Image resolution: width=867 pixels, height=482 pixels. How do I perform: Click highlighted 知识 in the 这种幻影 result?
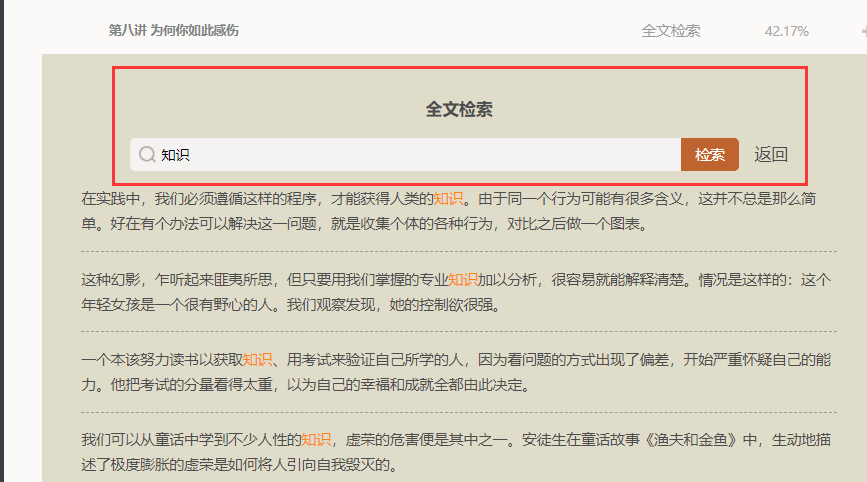[462, 279]
